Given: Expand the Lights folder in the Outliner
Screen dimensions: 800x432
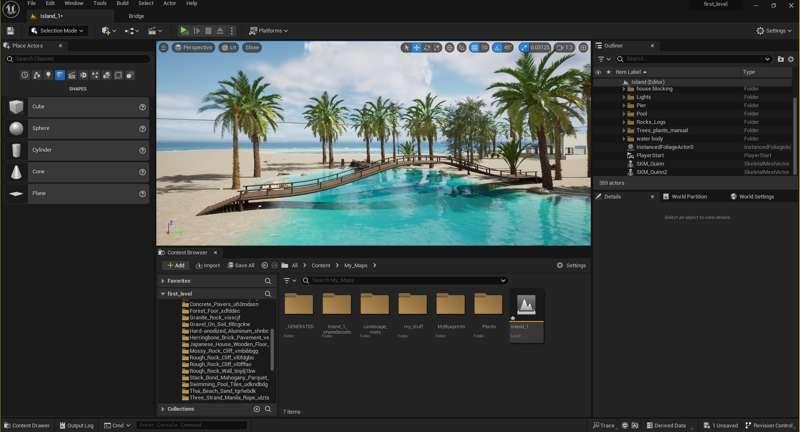Looking at the screenshot, I should (623, 97).
